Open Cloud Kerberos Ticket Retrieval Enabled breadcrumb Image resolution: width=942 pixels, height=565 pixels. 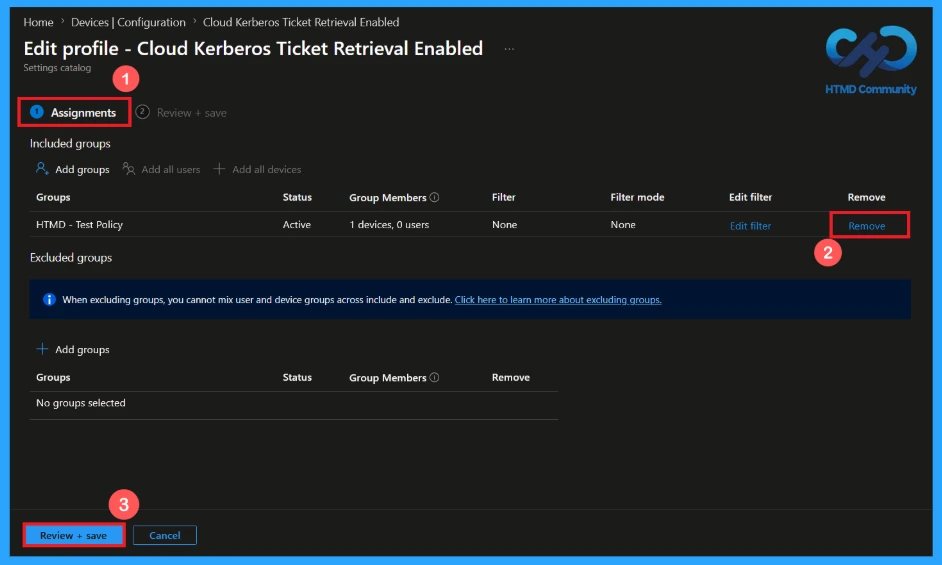pos(301,22)
